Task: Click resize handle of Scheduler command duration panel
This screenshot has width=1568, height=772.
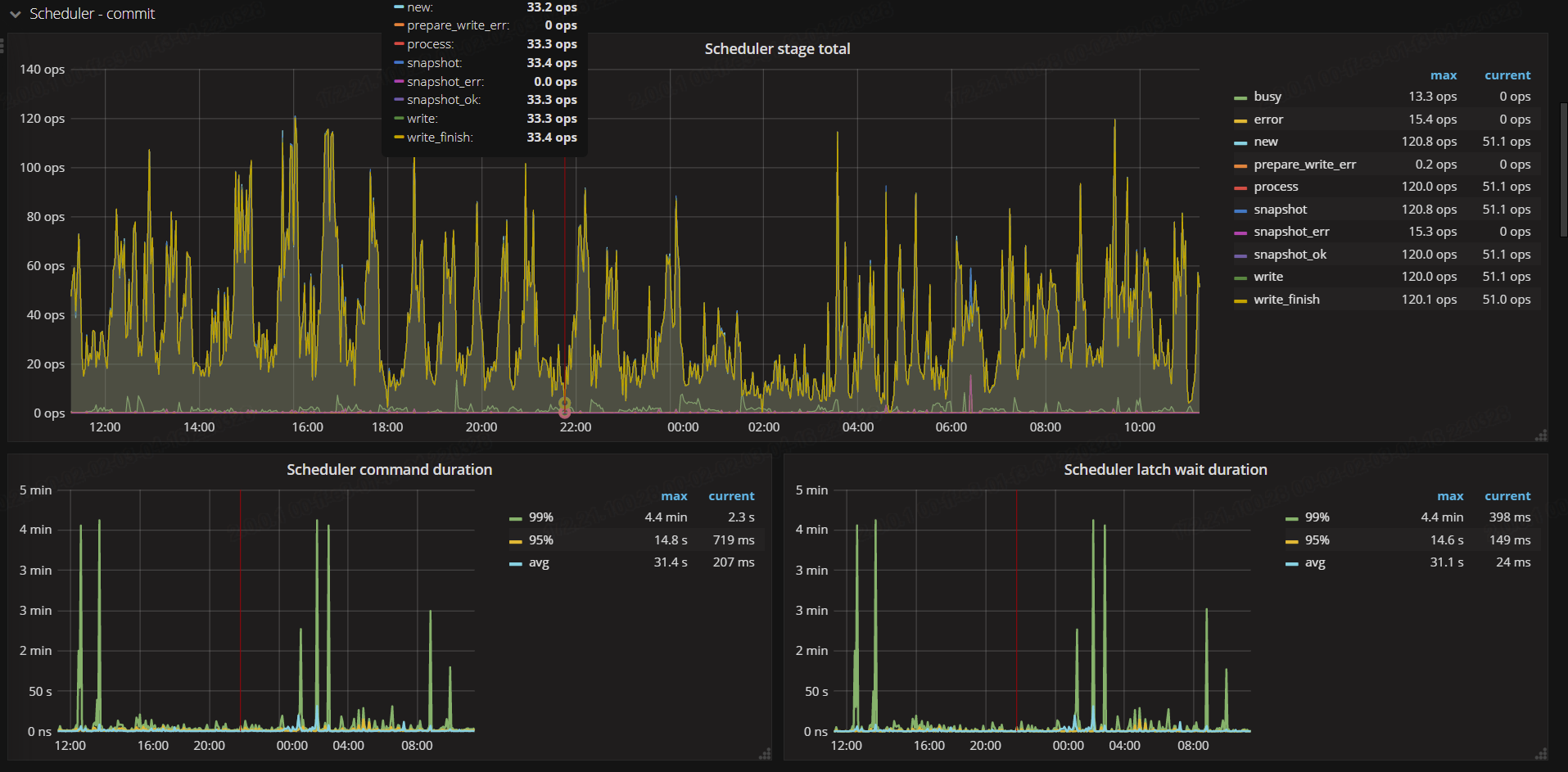Action: tap(765, 754)
